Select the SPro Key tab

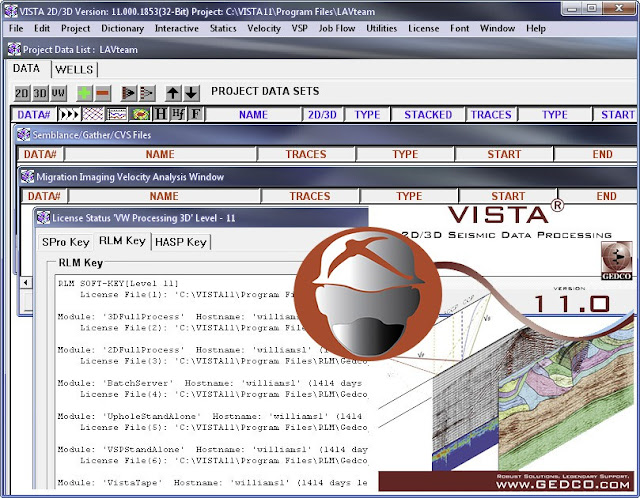click(65, 242)
